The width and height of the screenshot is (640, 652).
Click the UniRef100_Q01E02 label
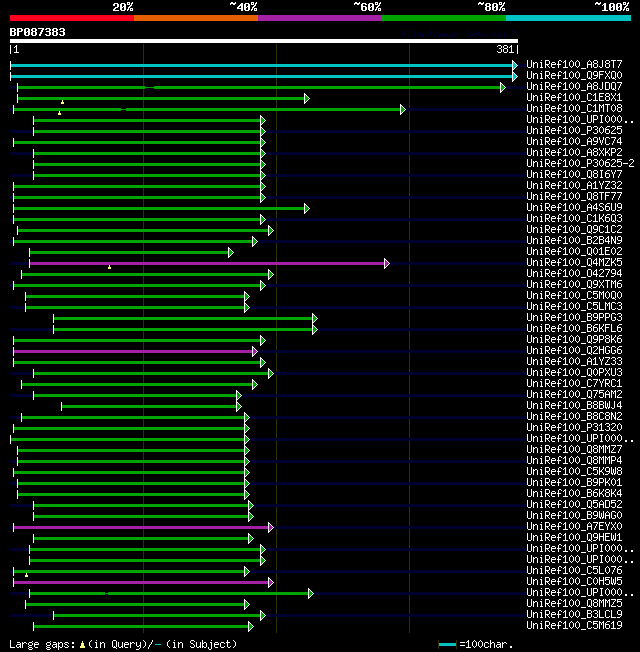[x=574, y=251]
